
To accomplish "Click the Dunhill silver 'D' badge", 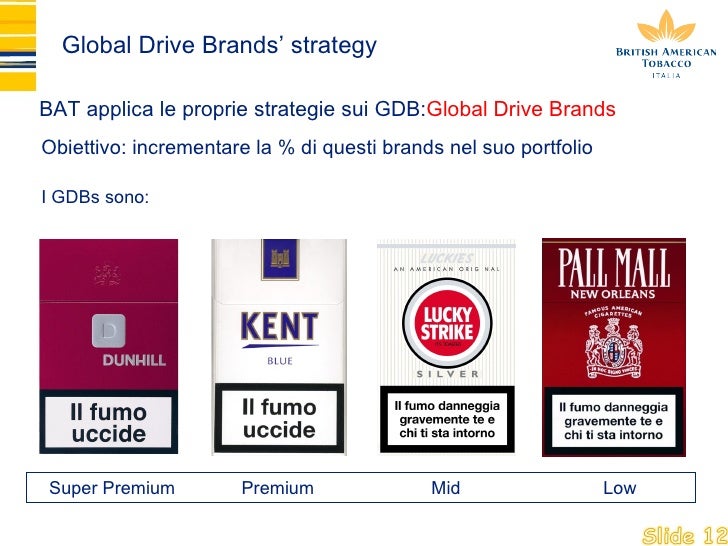I will click(108, 331).
